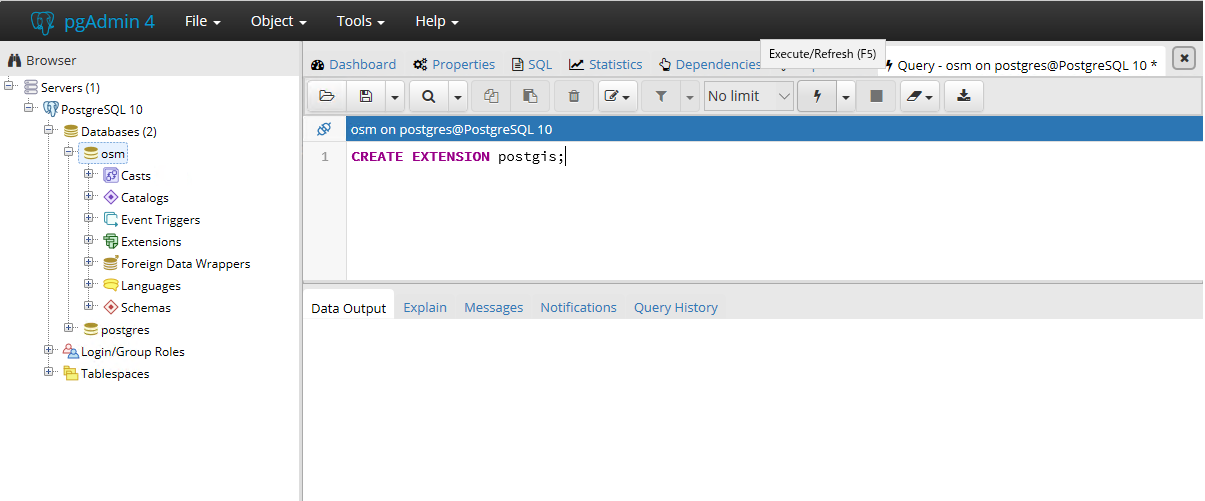
Task: Click the Save file icon
Action: tap(366, 96)
